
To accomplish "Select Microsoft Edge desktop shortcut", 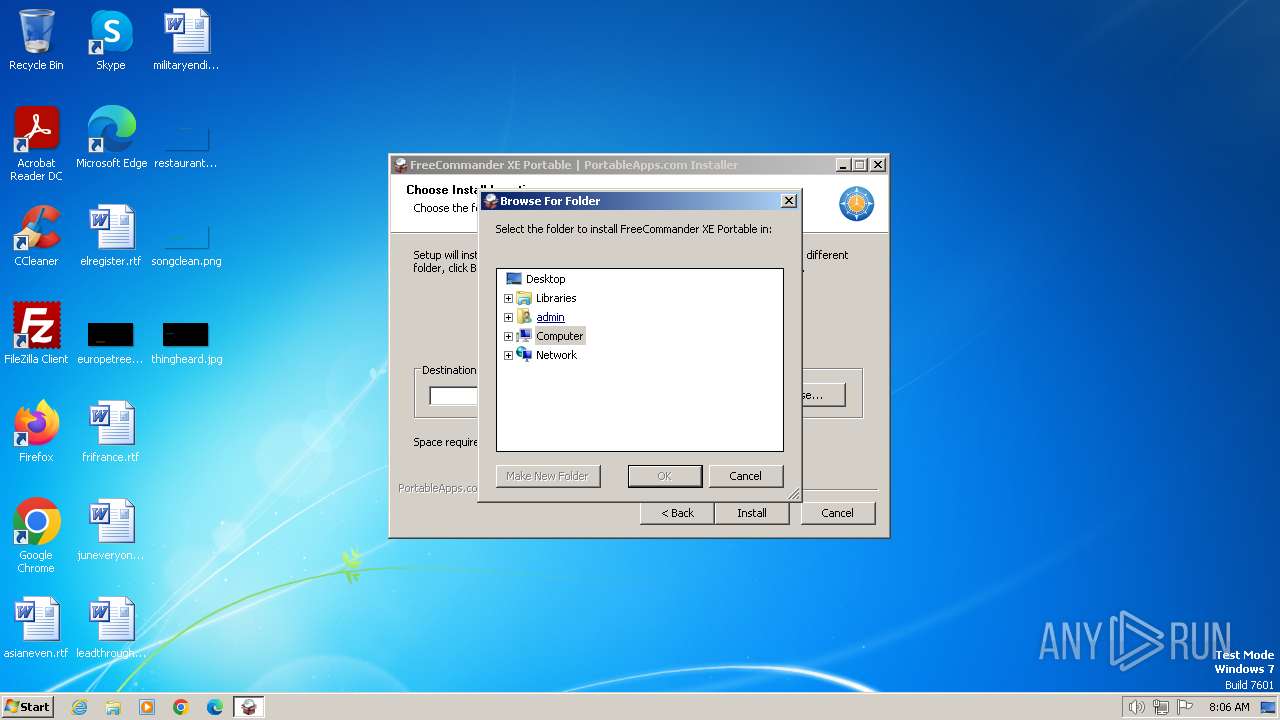I will click(111, 139).
